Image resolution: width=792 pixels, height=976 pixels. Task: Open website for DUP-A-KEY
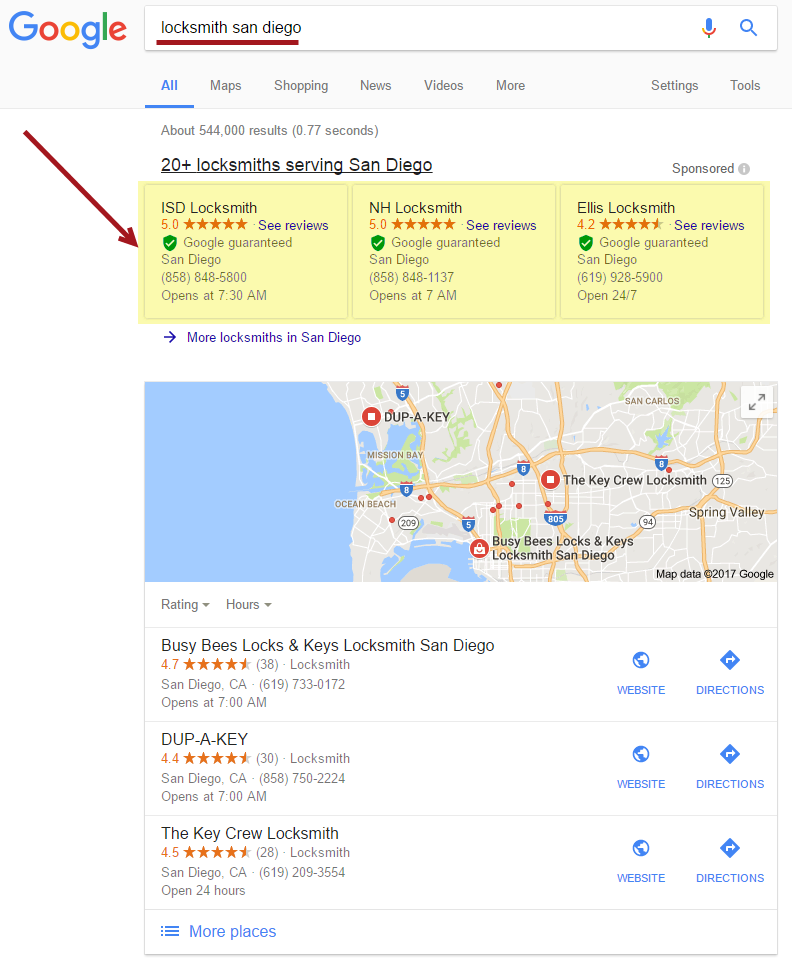point(641,766)
